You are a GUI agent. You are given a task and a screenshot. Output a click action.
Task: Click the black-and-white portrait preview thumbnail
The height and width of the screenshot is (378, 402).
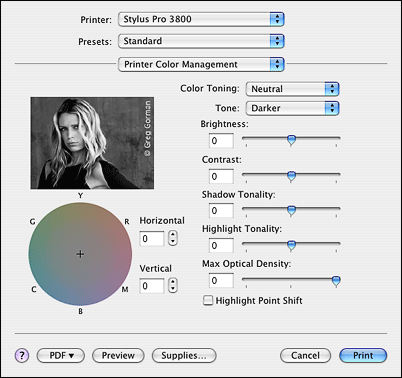click(x=92, y=143)
